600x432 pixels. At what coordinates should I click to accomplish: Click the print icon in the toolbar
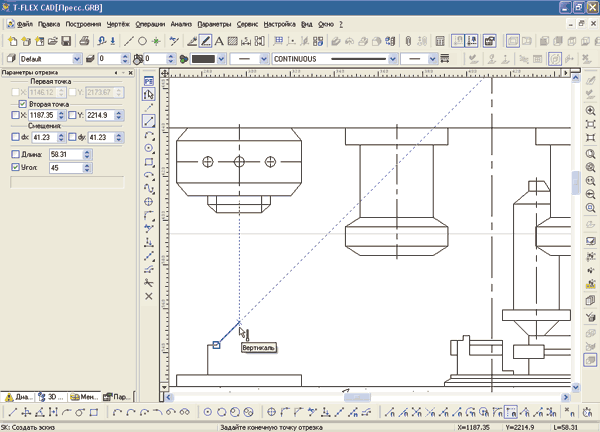click(x=85, y=41)
